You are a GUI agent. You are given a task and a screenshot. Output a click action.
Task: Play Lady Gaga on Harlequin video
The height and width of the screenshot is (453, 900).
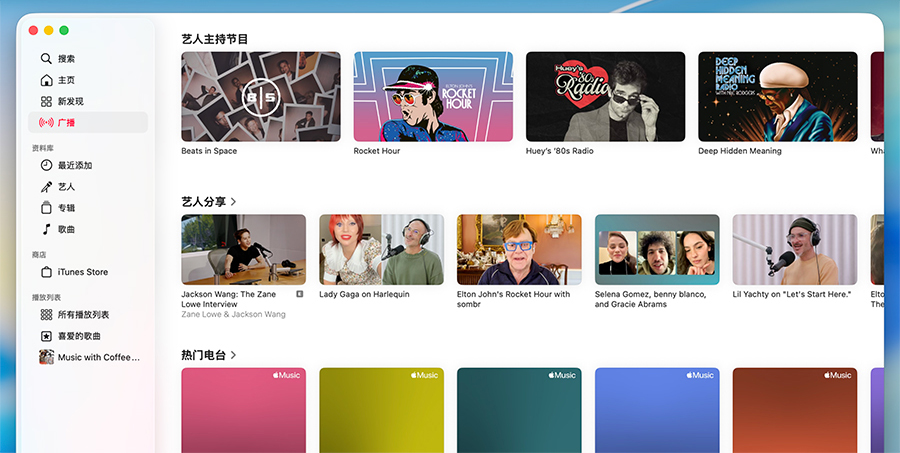click(381, 249)
